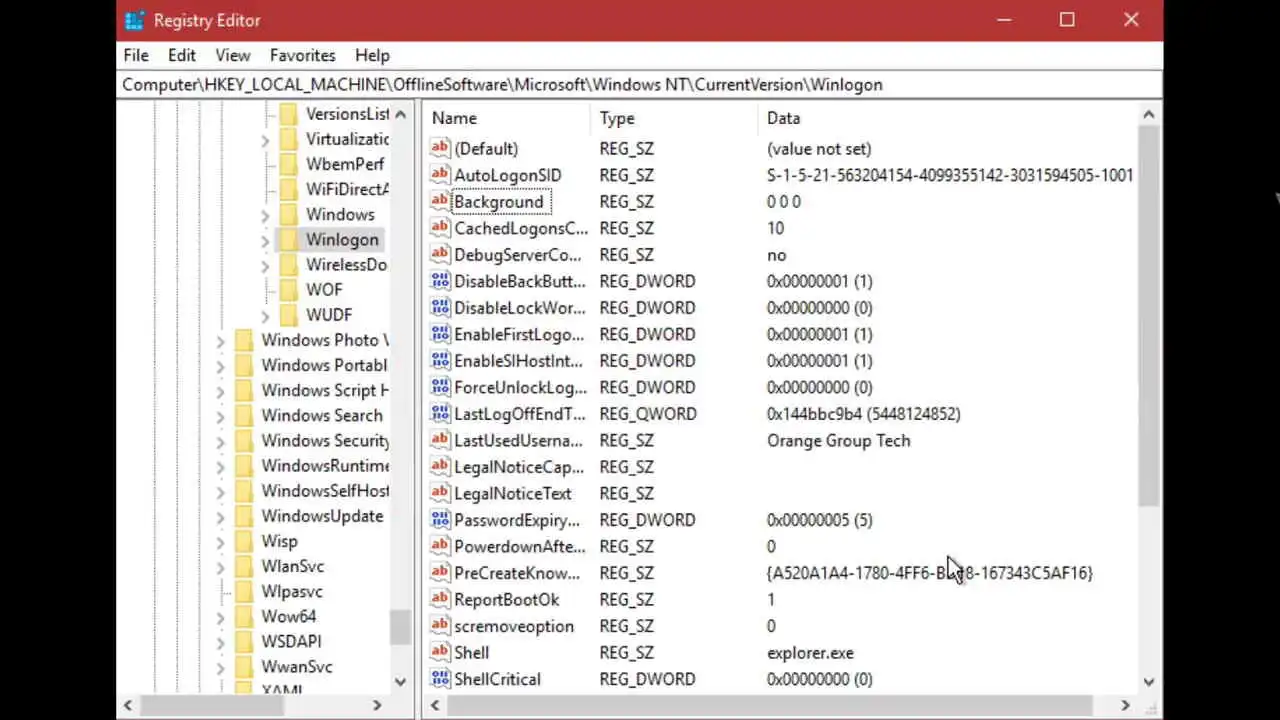The width and height of the screenshot is (1280, 720).
Task: Expand the Windows Photo V... key
Action: (221, 341)
